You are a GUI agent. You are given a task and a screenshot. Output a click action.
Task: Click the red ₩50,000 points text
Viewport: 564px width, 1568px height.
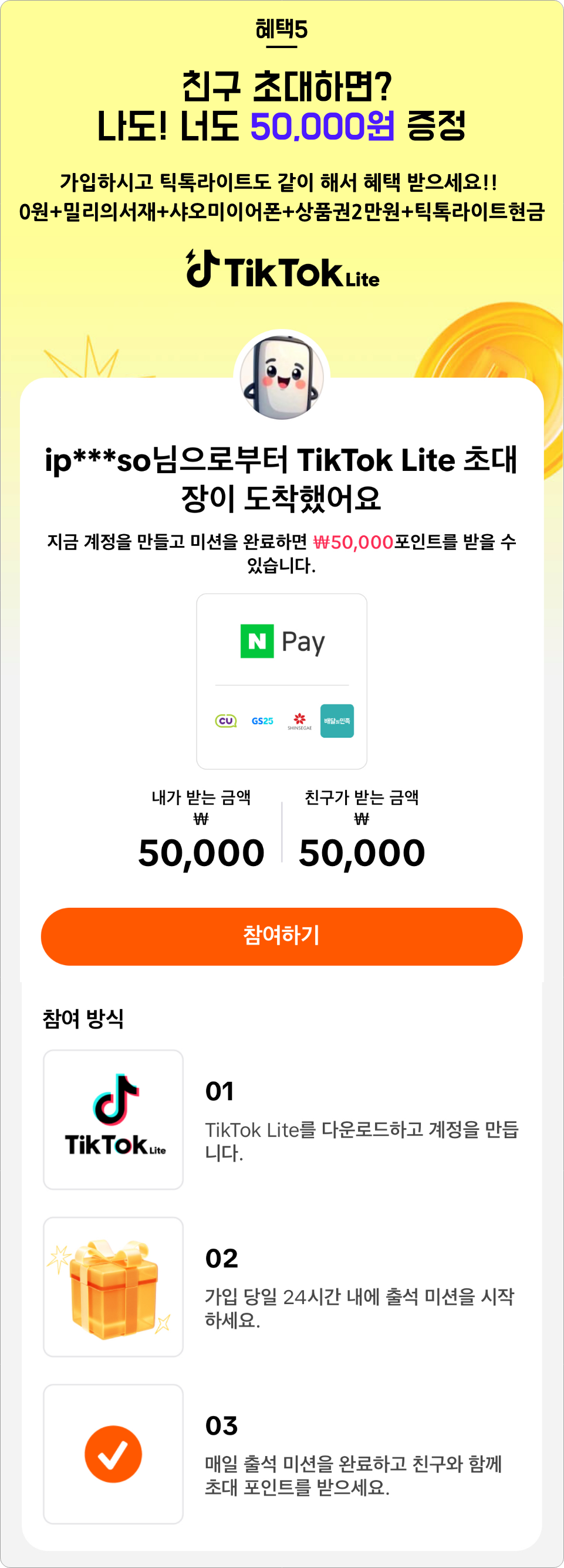click(x=353, y=542)
